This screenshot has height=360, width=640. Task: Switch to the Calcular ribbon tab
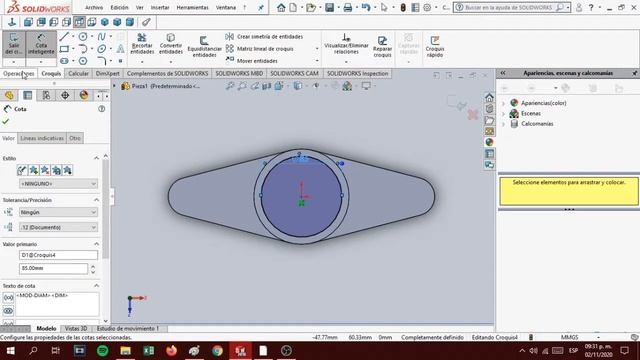click(x=78, y=73)
